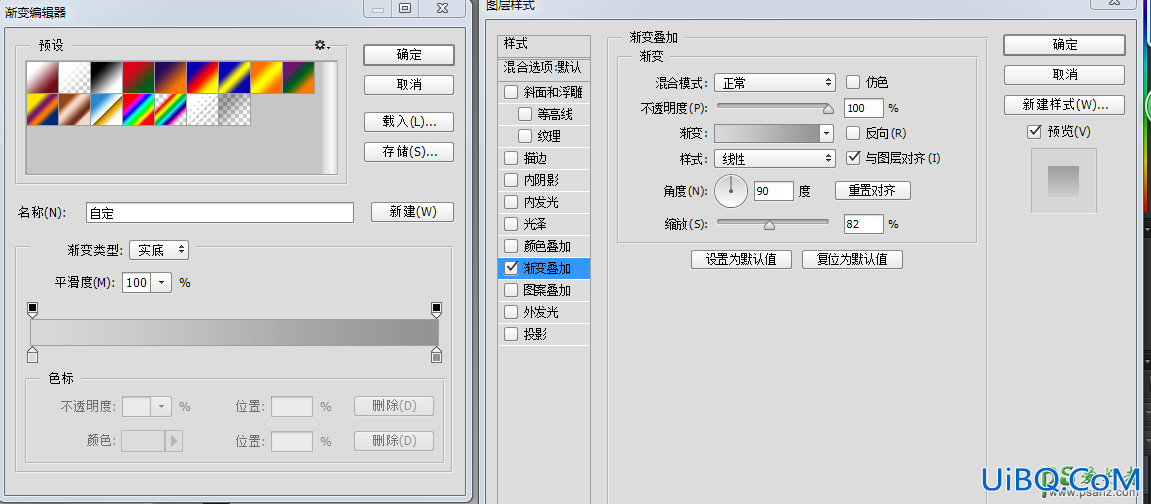Select the transparent rainbow gradient preset
1151x504 pixels.
pos(170,109)
